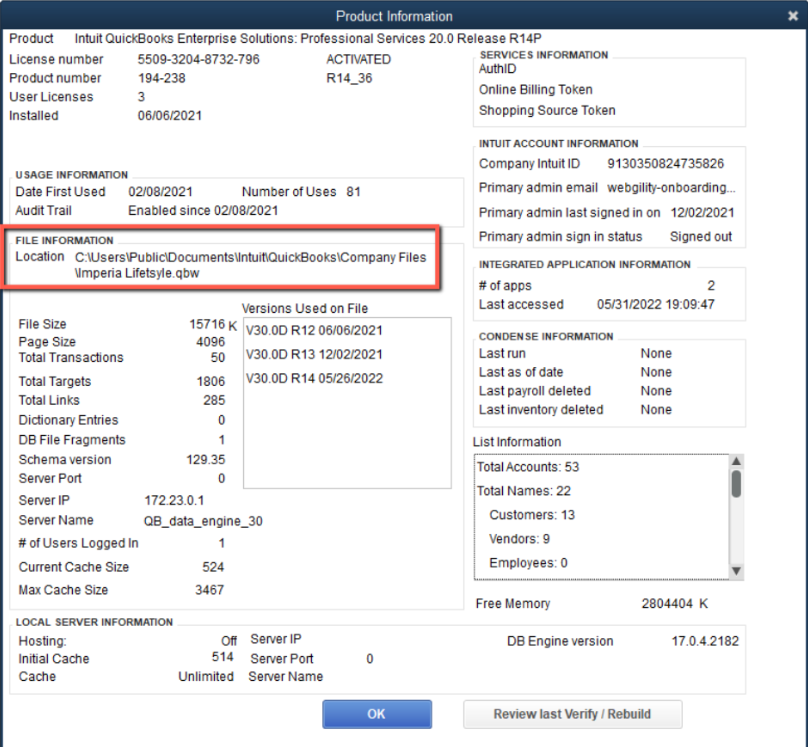Click the highlighted file Location path

(x=244, y=256)
